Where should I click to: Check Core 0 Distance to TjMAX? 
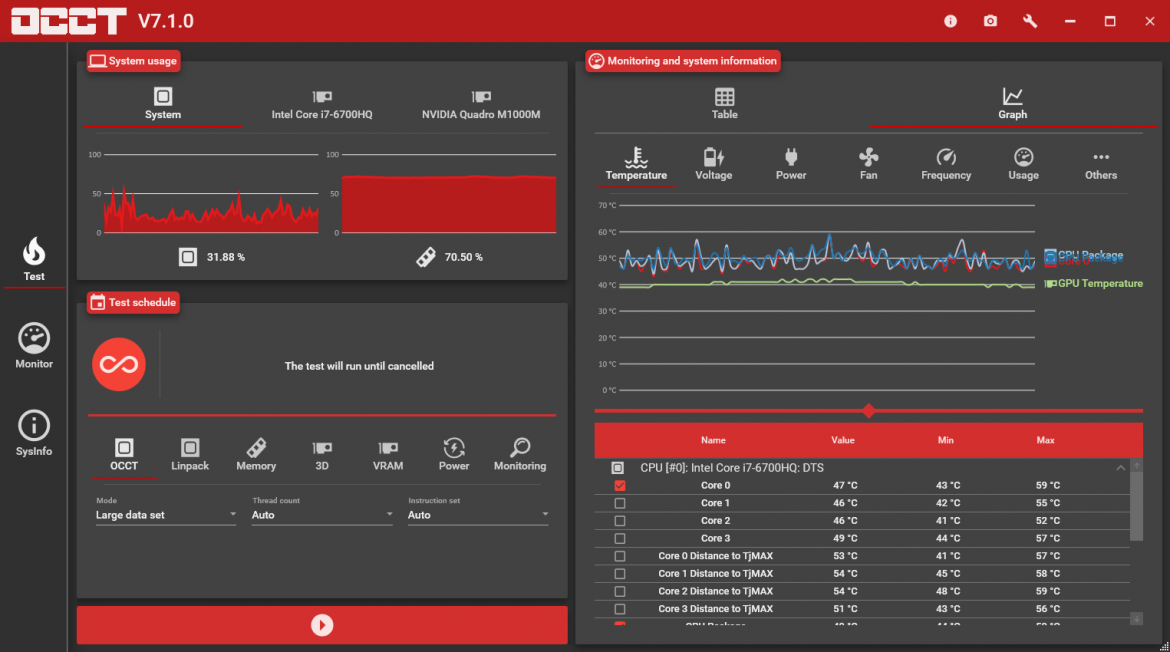[x=620, y=556]
